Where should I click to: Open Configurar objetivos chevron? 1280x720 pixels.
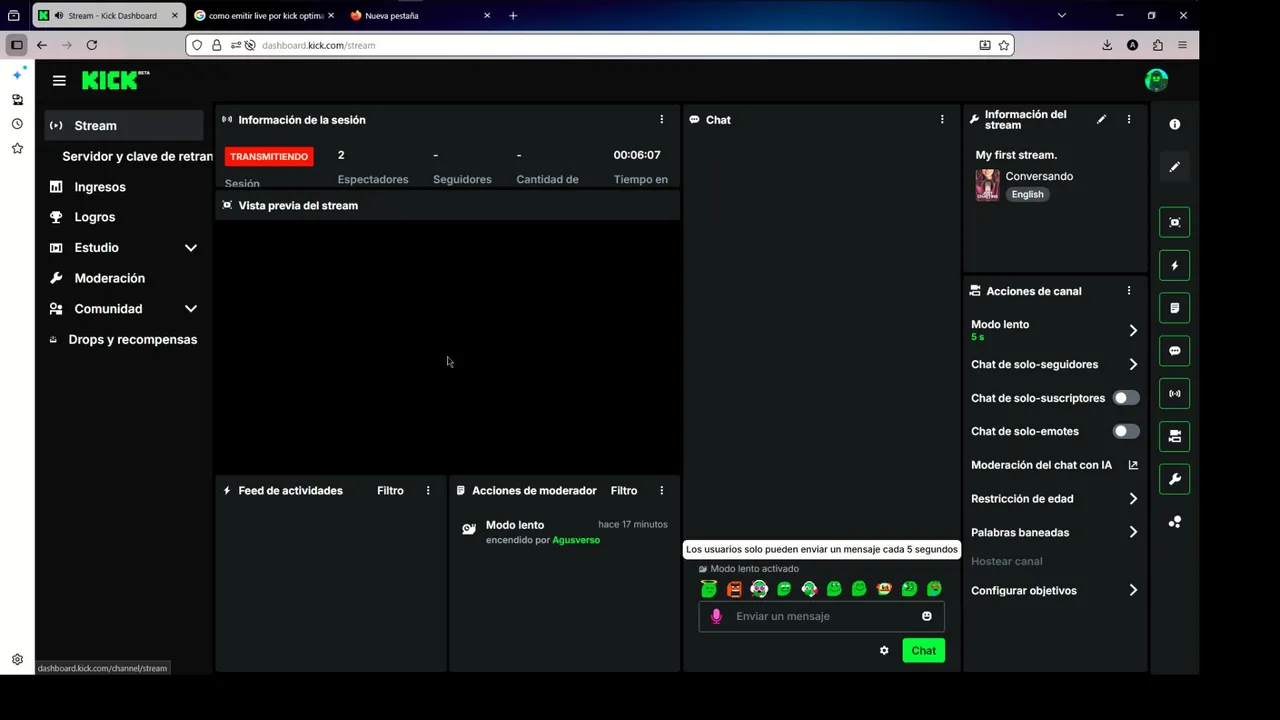pyautogui.click(x=1133, y=591)
